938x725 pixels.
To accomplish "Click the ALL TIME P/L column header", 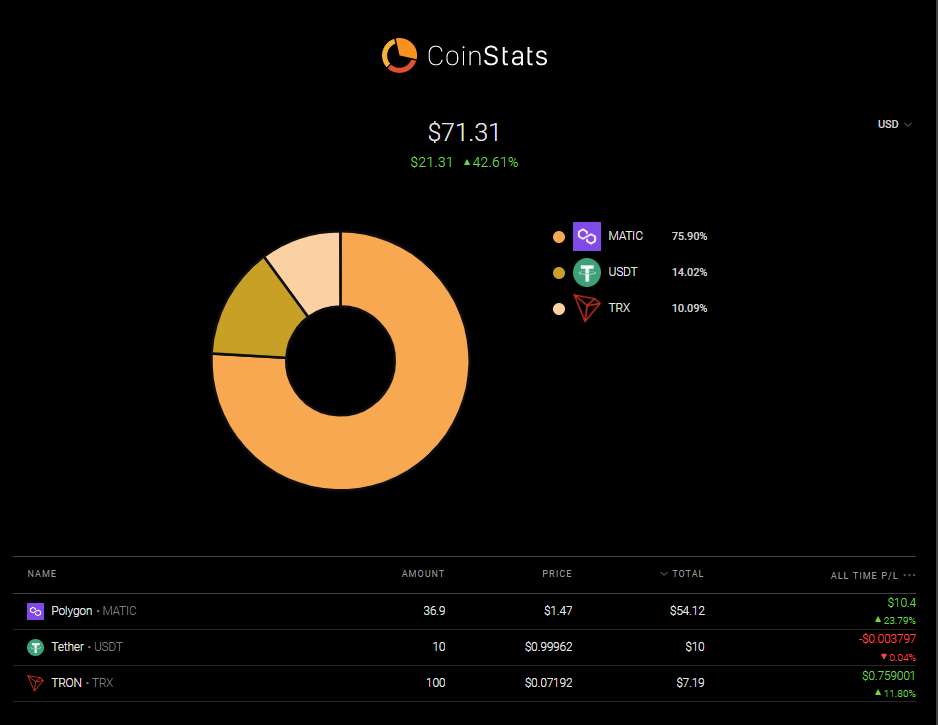I will pyautogui.click(x=864, y=575).
